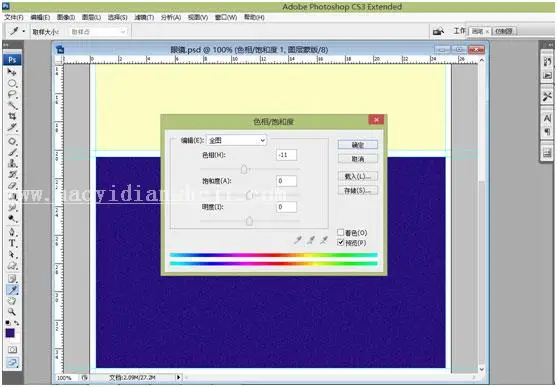Select the Pen tool
The width and height of the screenshot is (557, 387).
pos(12,232)
